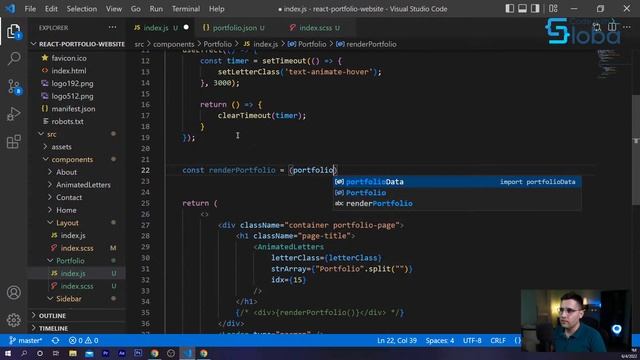The width and height of the screenshot is (640, 360).
Task: Toggle secondary side bar layout icon
Action: click(x=535, y=9)
